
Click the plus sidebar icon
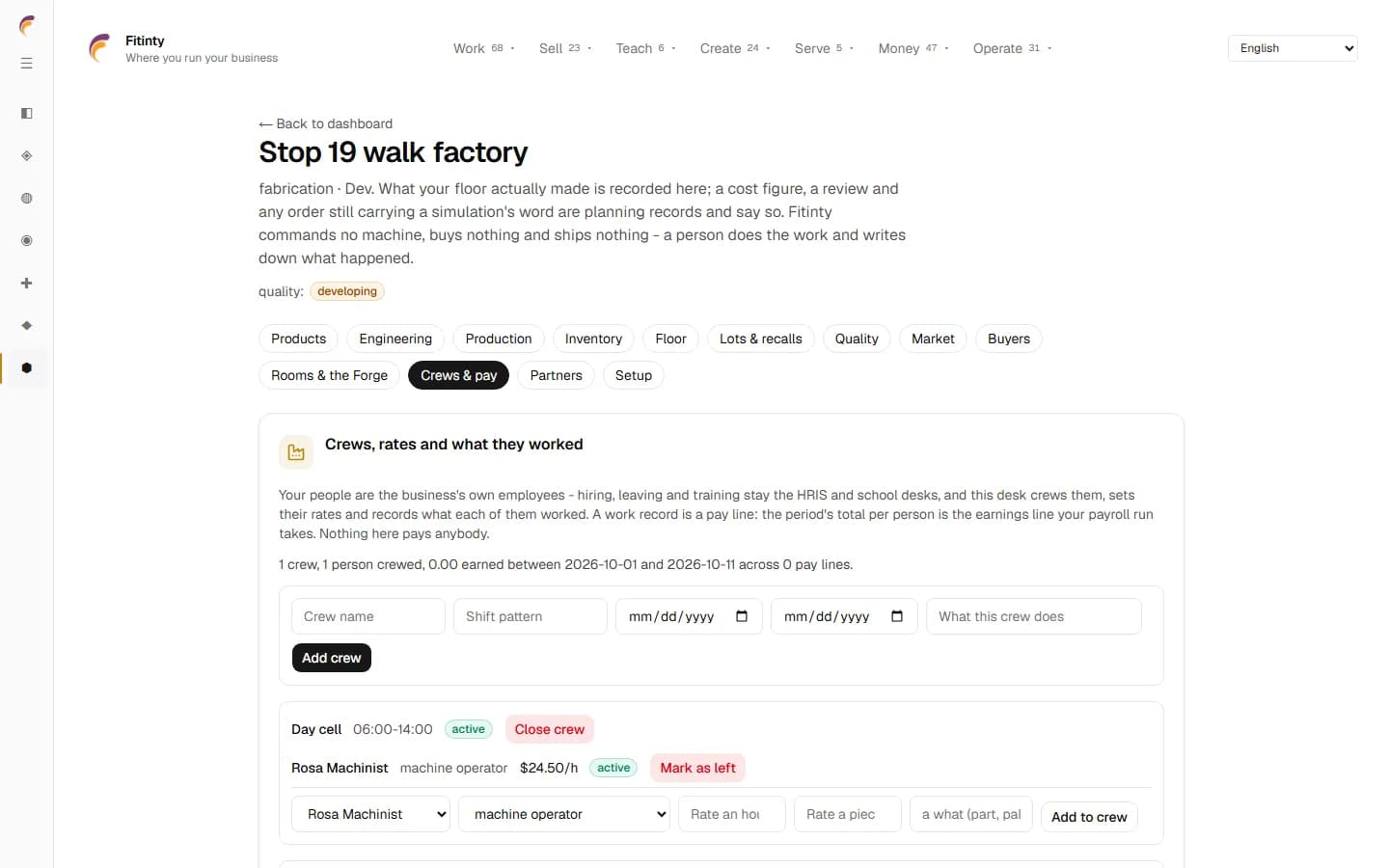click(x=27, y=284)
